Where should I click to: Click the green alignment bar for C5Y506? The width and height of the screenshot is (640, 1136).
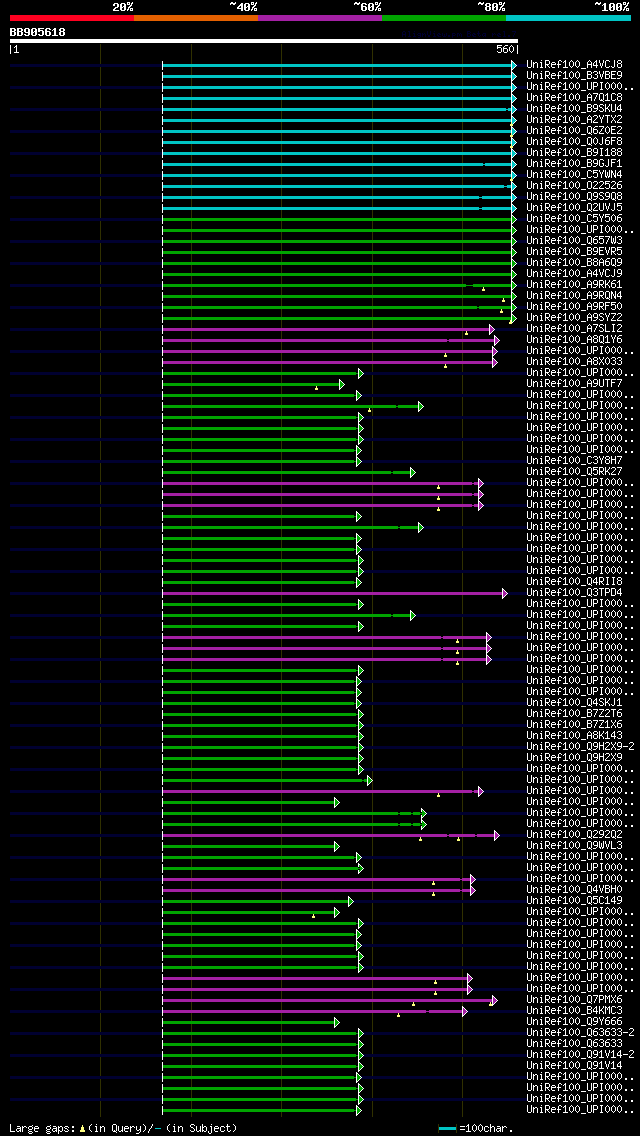pyautogui.click(x=337, y=220)
